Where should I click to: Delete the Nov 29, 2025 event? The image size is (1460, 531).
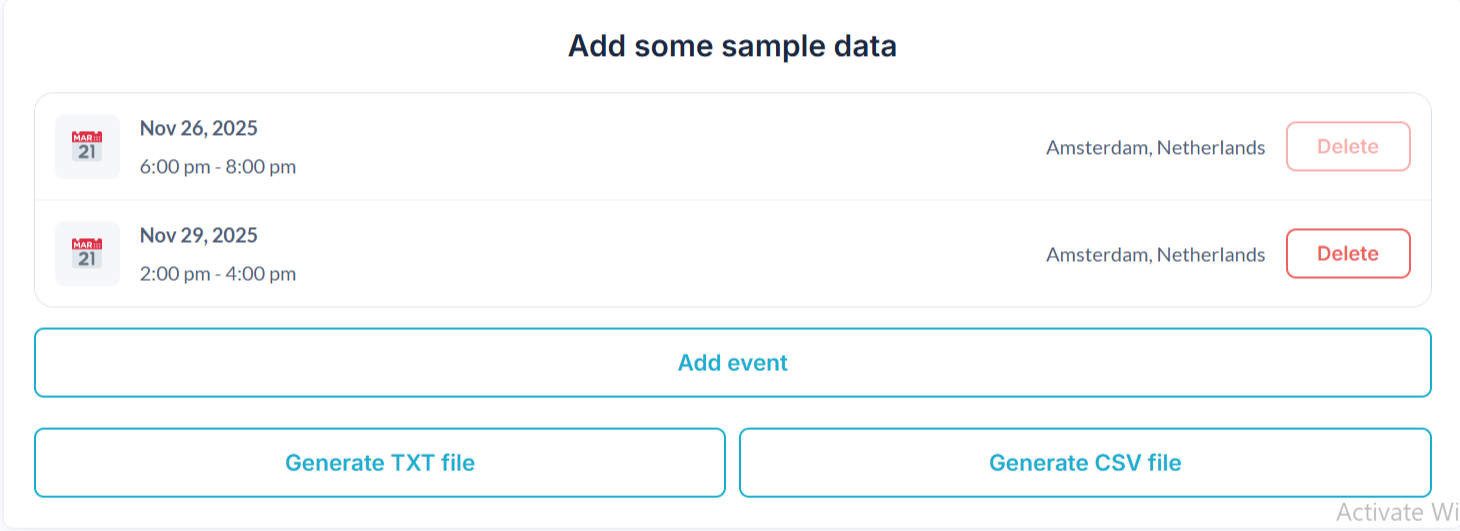(x=1347, y=254)
